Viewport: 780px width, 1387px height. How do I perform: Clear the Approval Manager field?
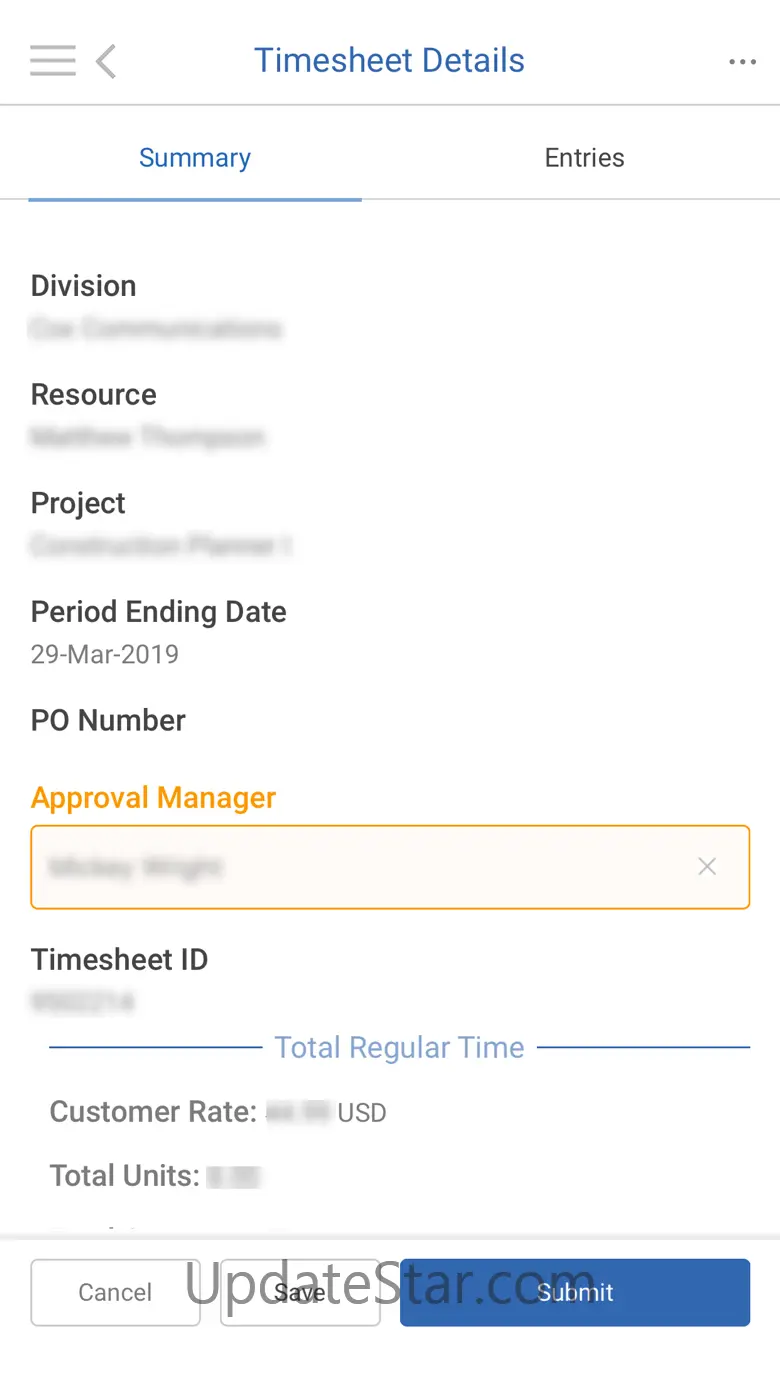[707, 867]
